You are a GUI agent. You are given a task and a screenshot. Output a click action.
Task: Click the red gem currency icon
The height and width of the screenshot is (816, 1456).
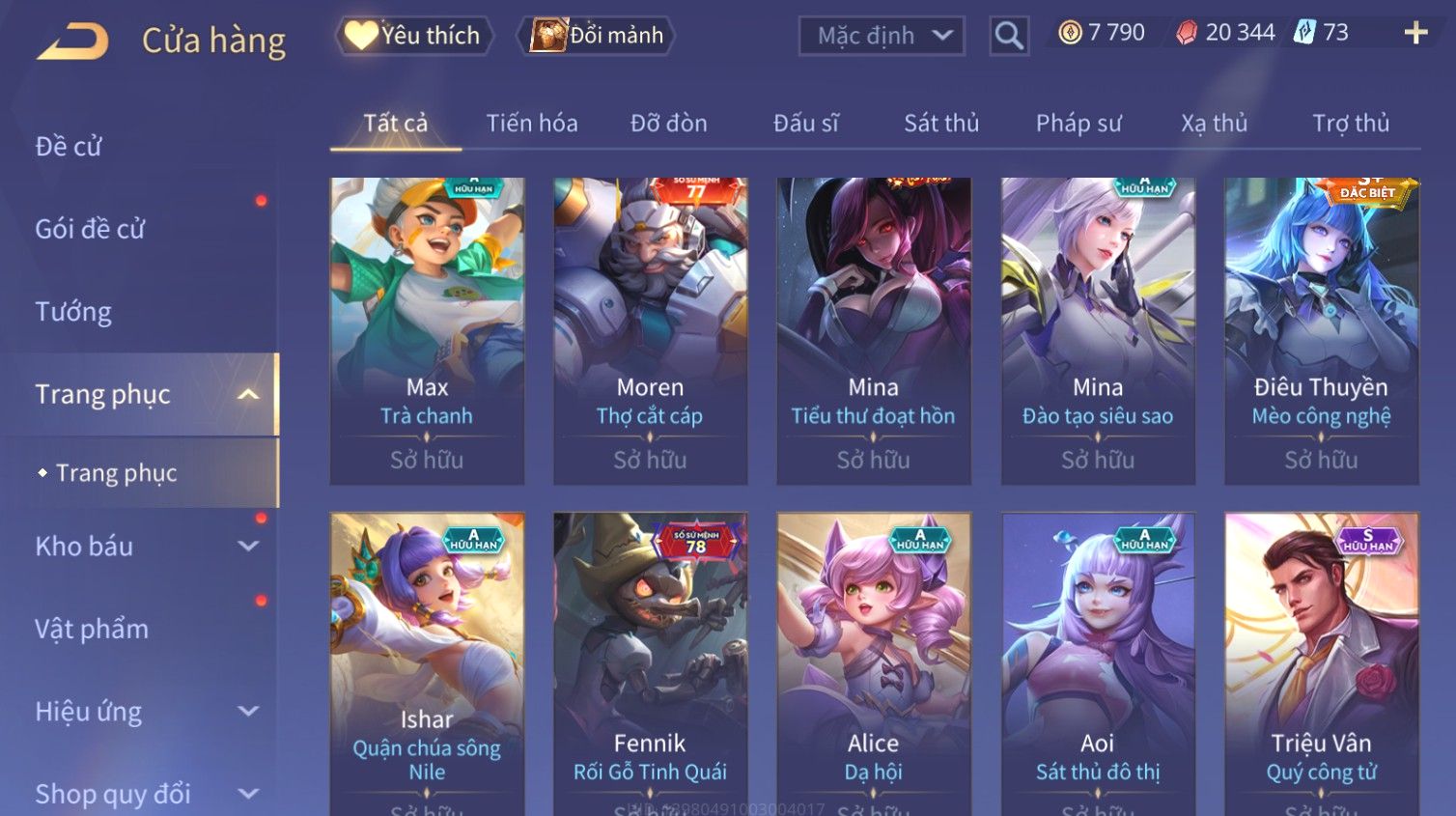coord(1187,33)
